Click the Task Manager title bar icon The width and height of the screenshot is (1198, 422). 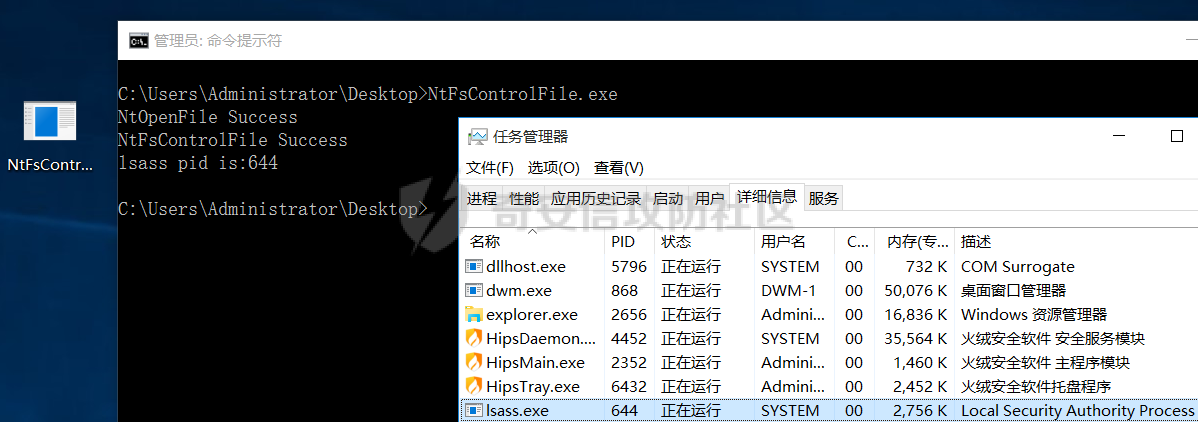(x=478, y=136)
